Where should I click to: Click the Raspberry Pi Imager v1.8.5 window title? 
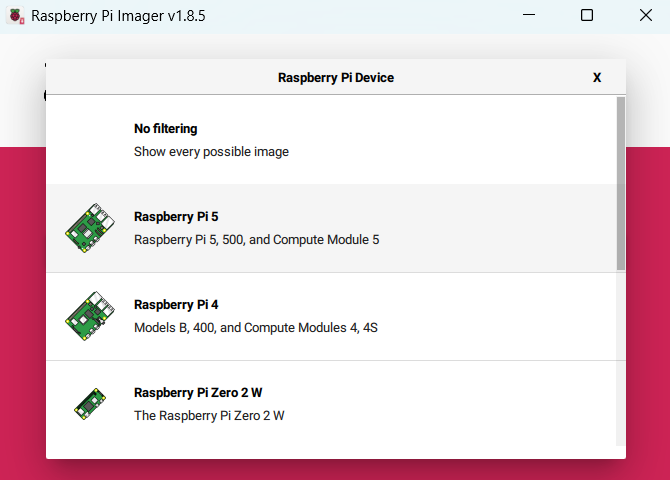coord(118,16)
